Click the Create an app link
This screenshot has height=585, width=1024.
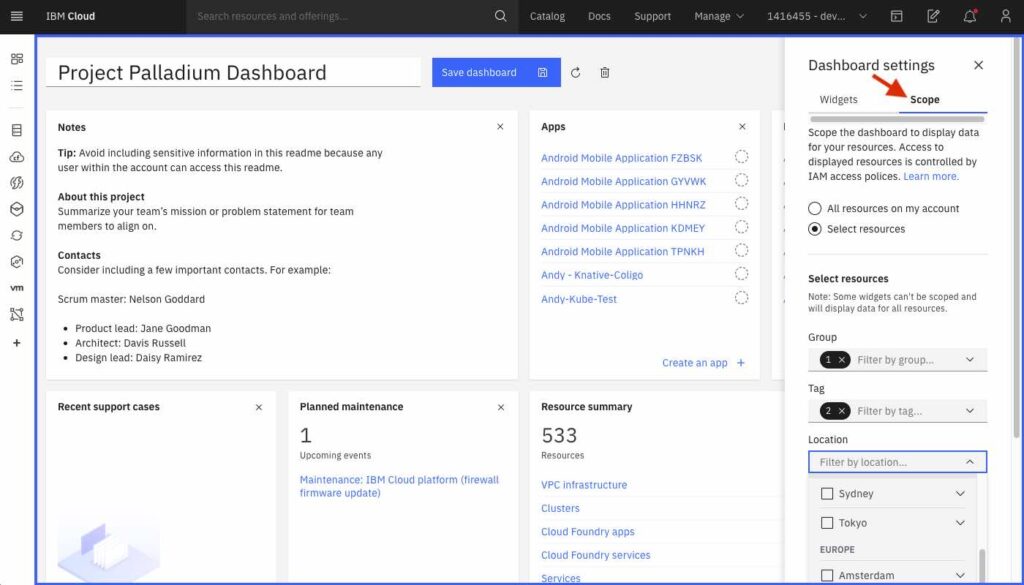(703, 363)
